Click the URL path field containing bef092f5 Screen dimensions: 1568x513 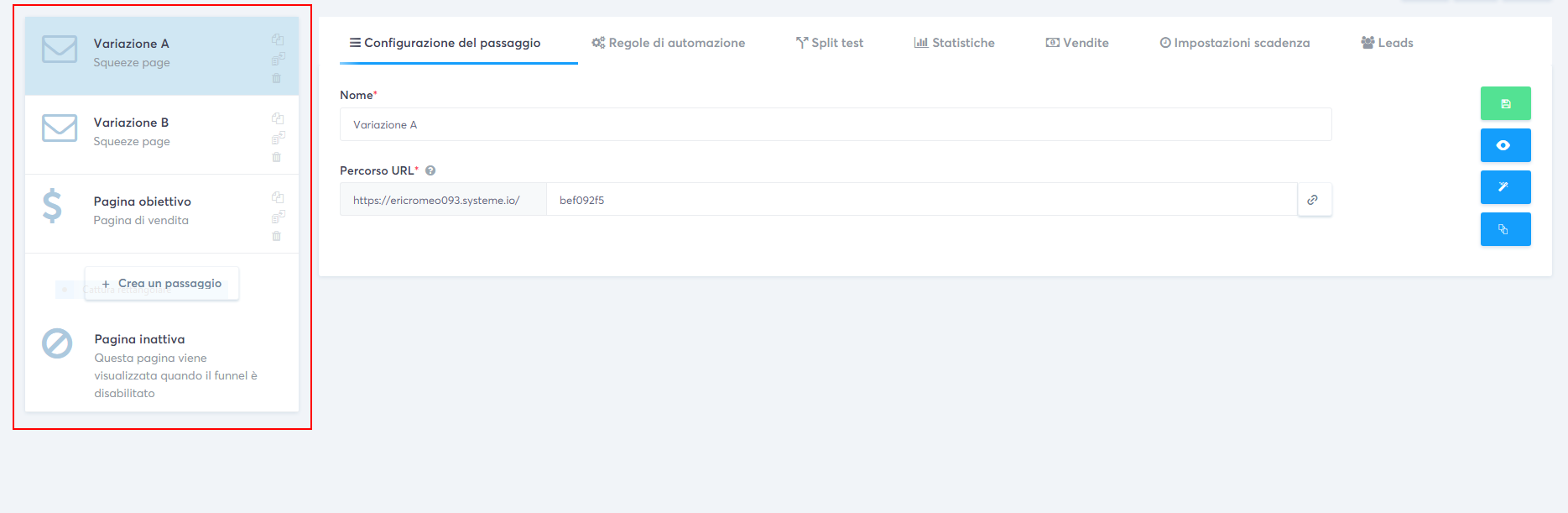click(922, 200)
